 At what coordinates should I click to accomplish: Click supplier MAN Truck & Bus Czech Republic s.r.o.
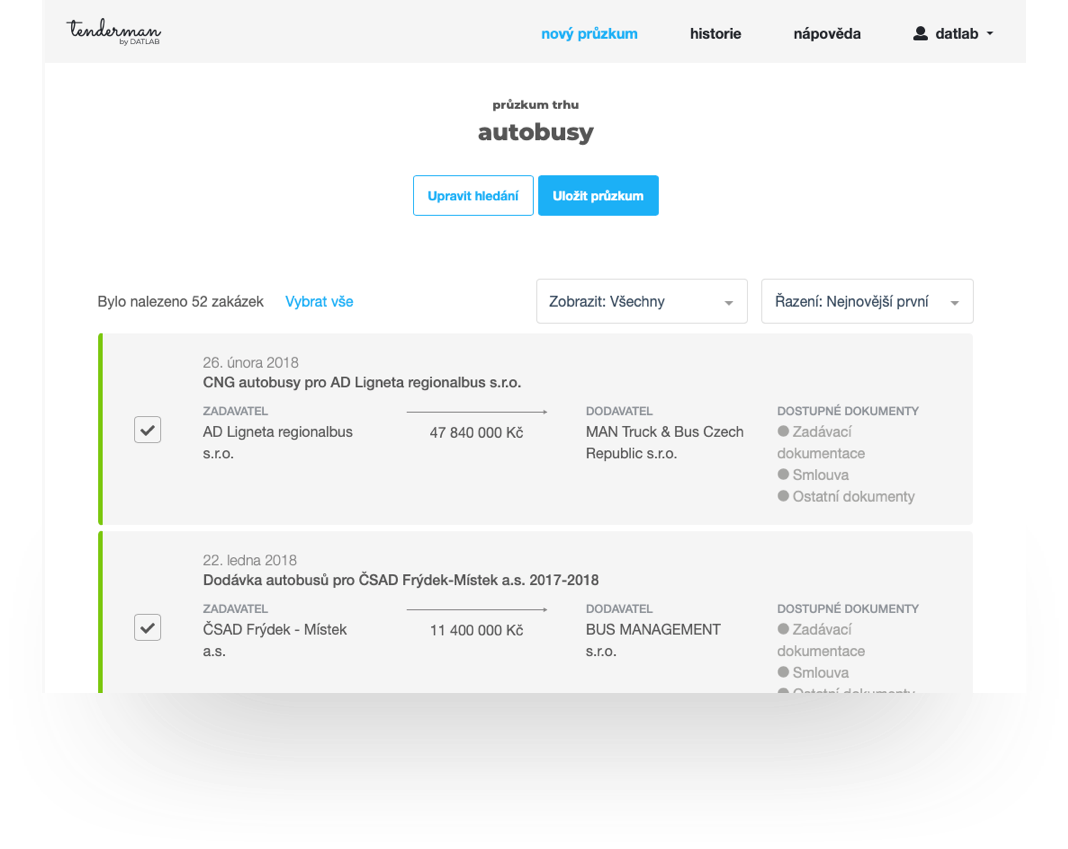click(x=665, y=442)
